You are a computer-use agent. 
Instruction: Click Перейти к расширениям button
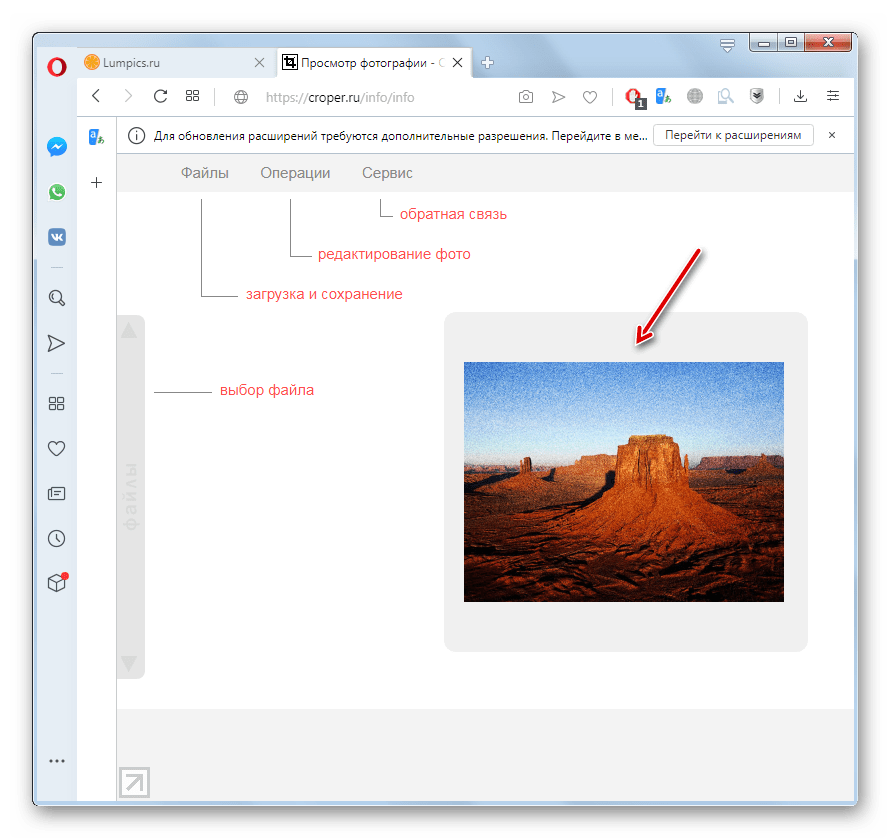tap(733, 135)
